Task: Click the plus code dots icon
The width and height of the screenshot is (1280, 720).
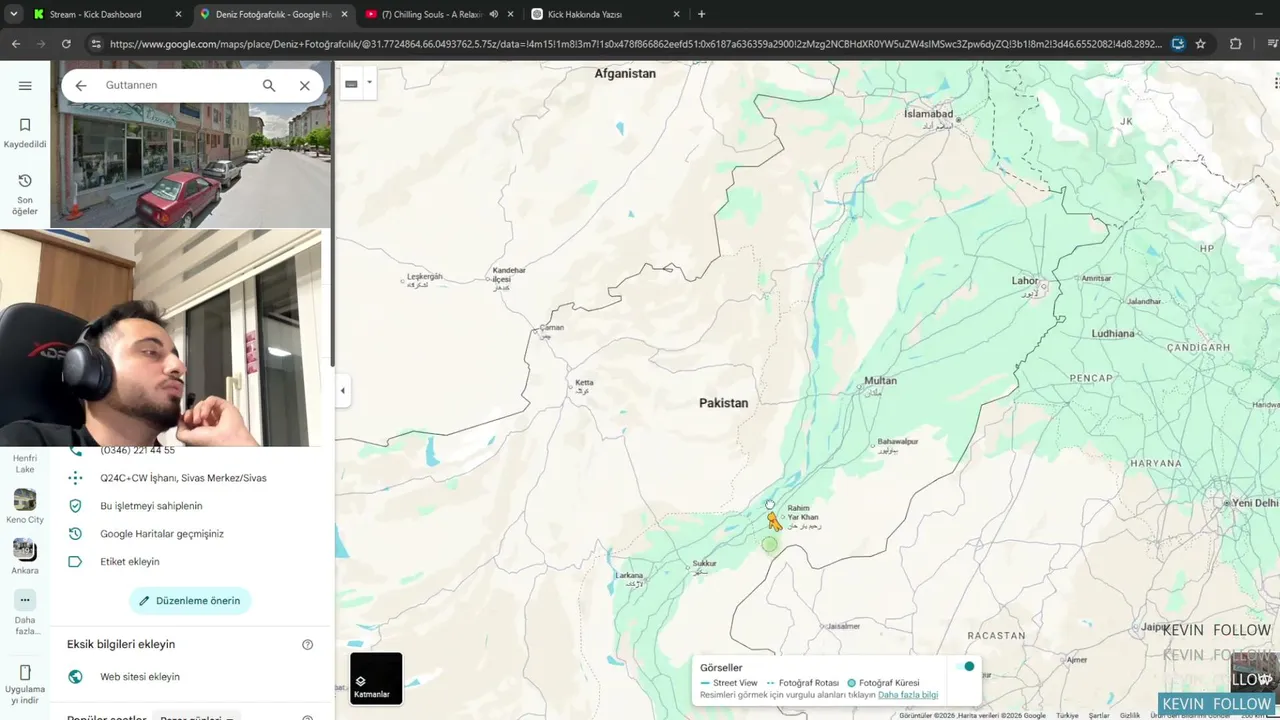Action: pyautogui.click(x=75, y=478)
